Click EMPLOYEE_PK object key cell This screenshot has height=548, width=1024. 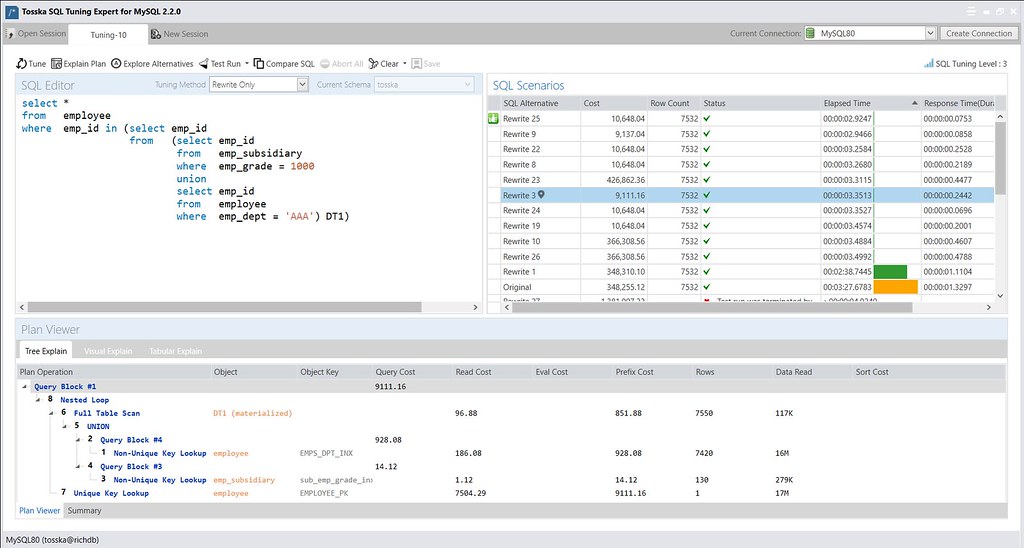tap(324, 493)
